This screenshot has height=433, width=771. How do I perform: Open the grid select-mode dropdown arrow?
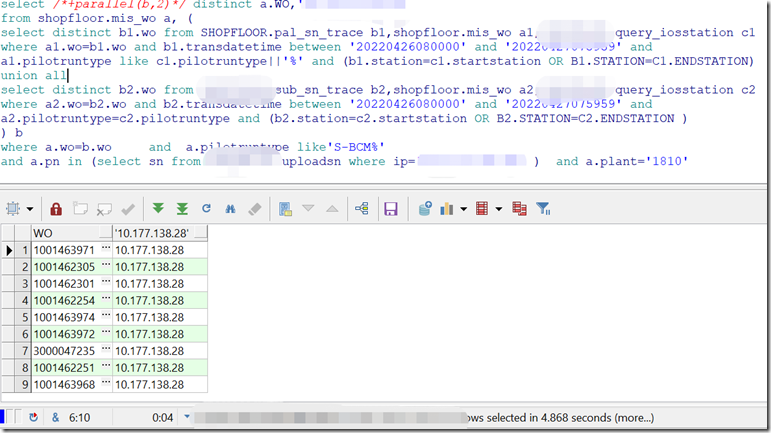(30, 209)
